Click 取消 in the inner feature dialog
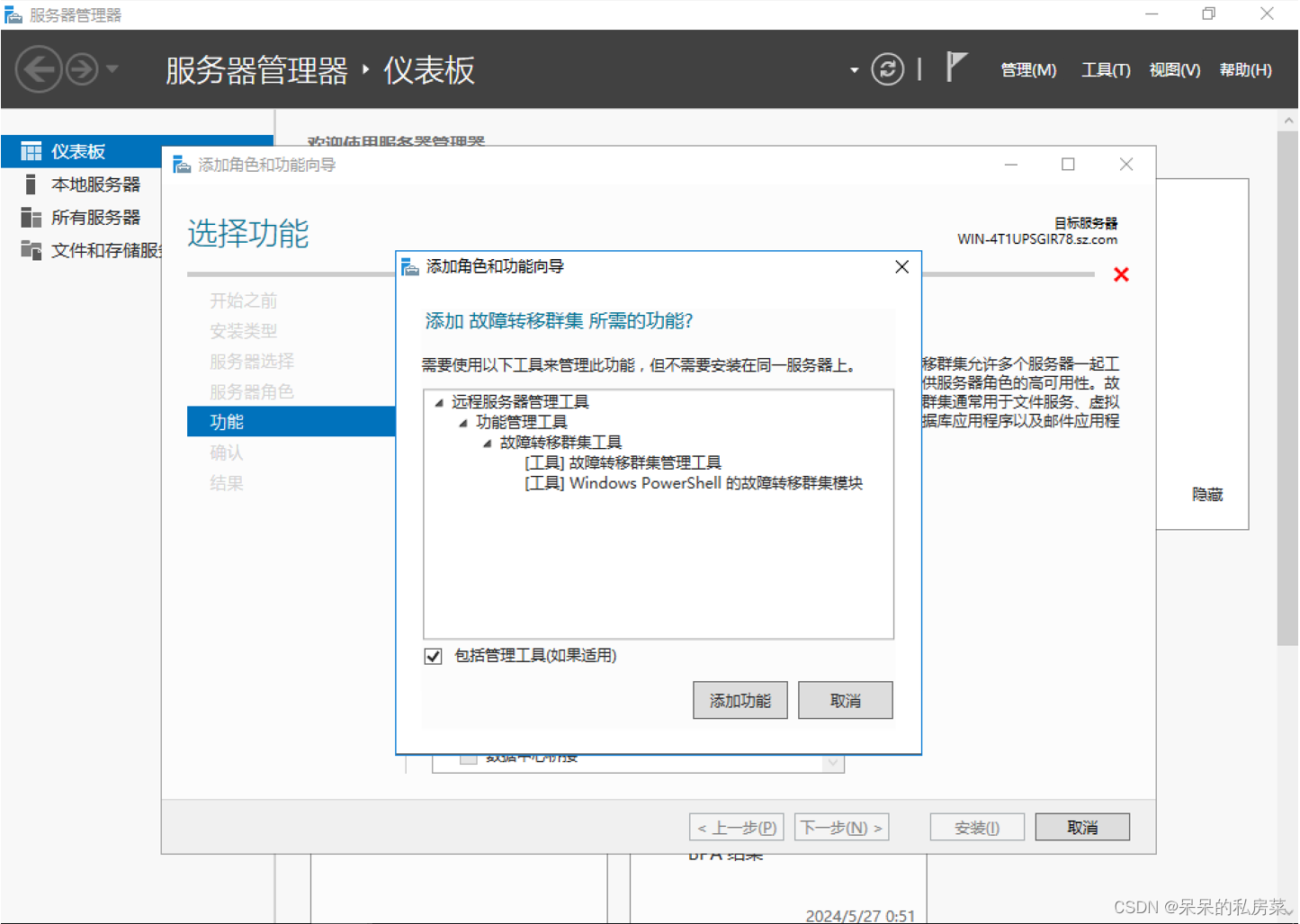The height and width of the screenshot is (924, 1300). tap(846, 700)
